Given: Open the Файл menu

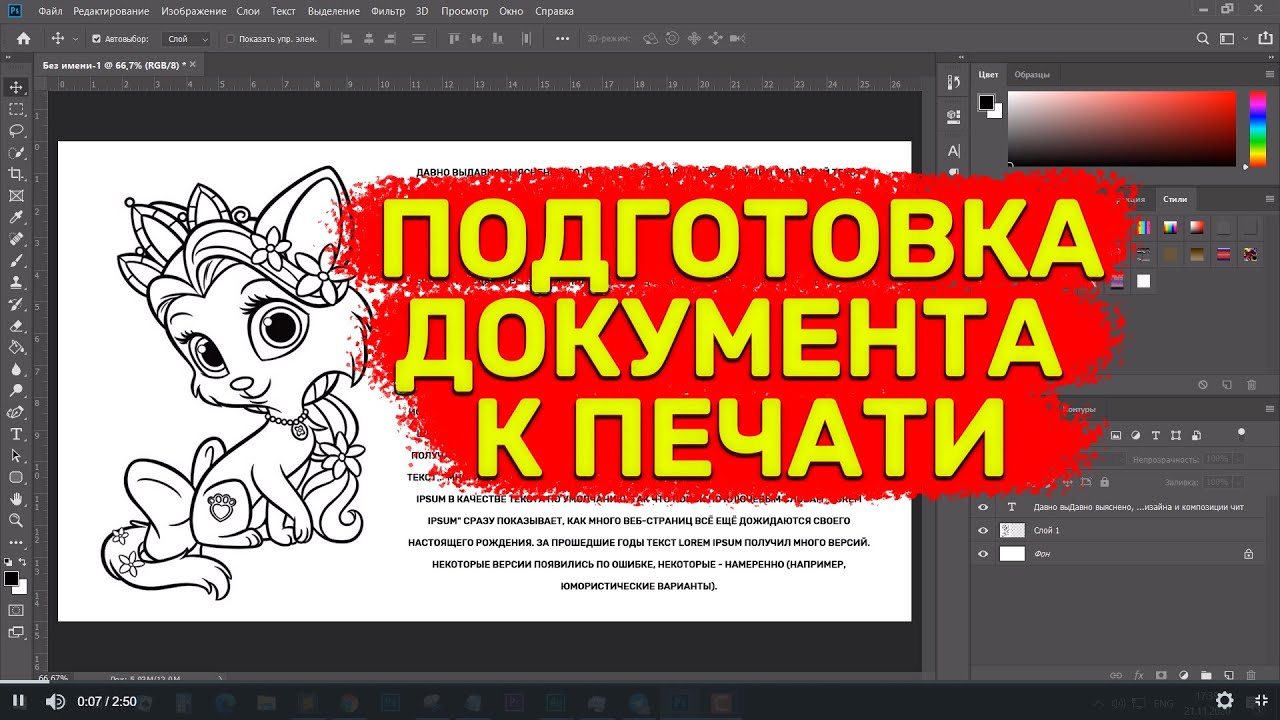Looking at the screenshot, I should pos(50,11).
